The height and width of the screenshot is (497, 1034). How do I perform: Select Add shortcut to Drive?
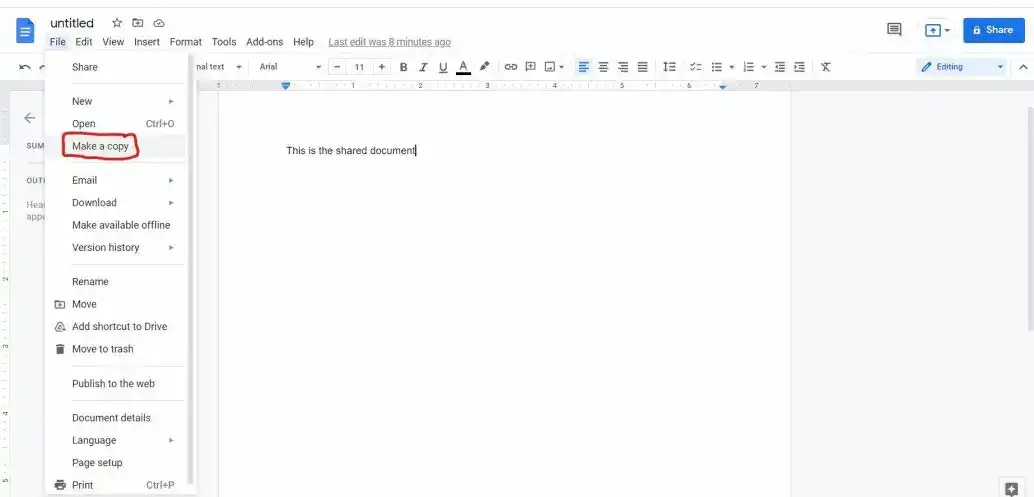[115, 326]
